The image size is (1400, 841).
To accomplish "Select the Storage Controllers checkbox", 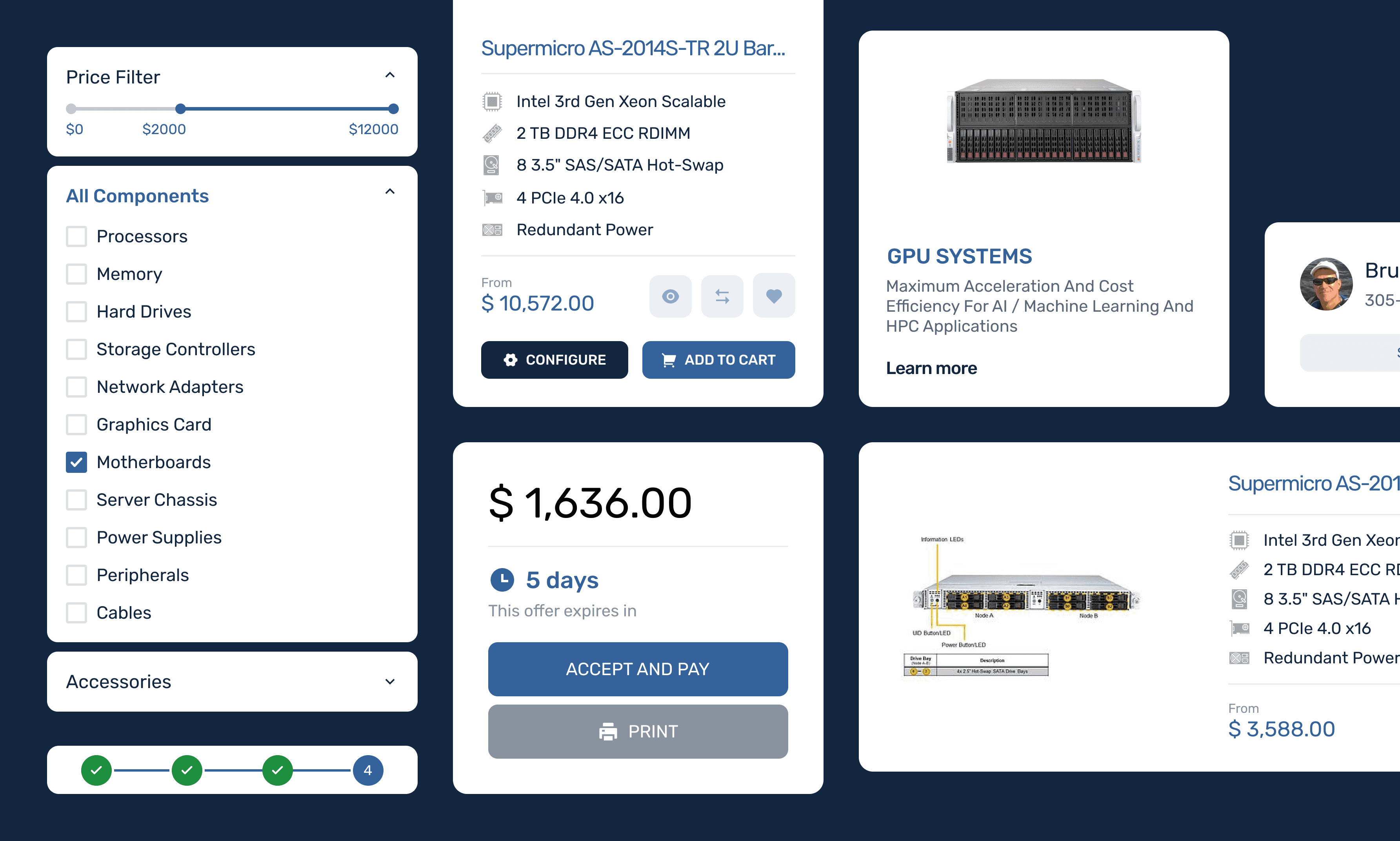I will point(76,349).
